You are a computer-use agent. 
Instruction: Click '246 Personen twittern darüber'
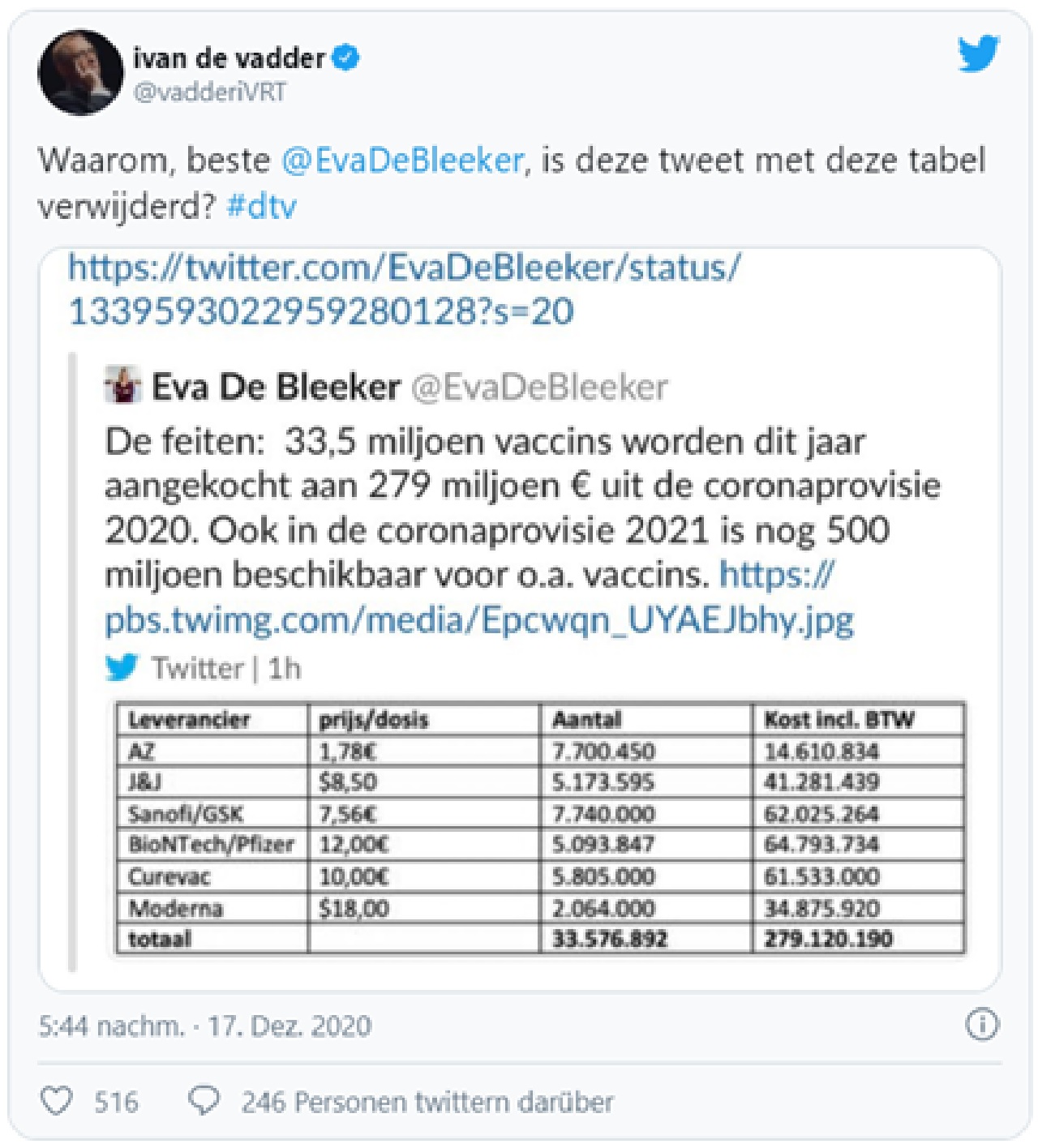(427, 1102)
